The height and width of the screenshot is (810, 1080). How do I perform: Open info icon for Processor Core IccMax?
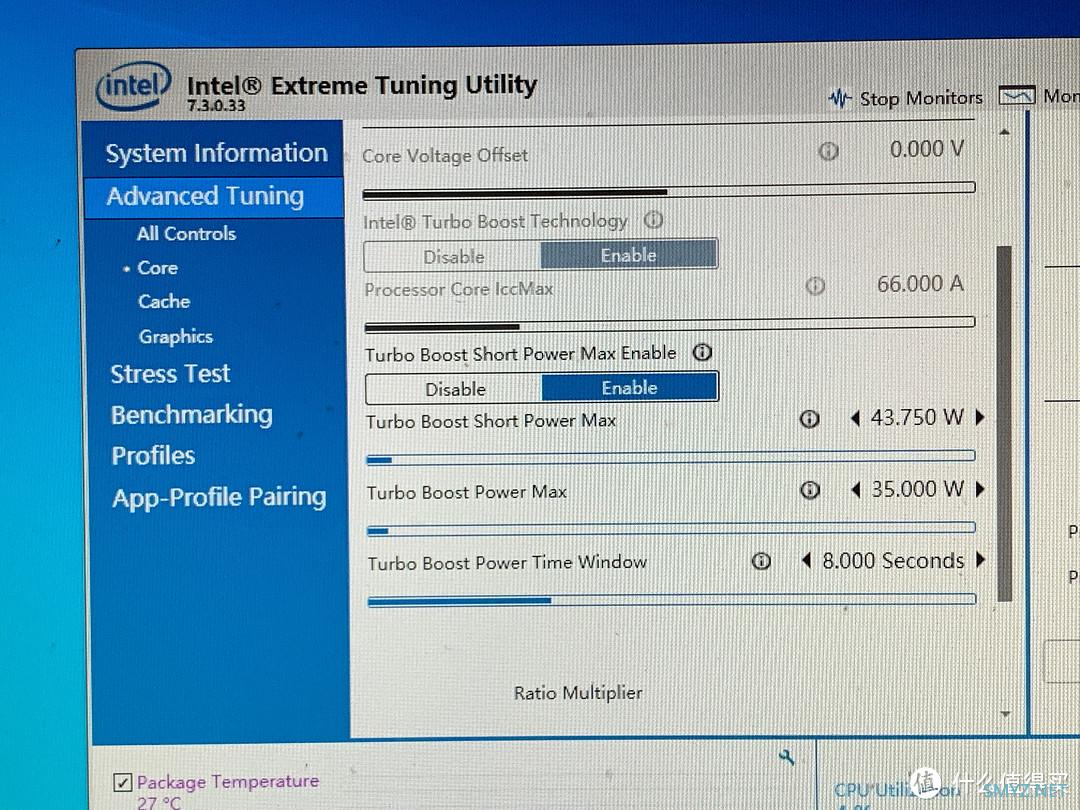816,285
